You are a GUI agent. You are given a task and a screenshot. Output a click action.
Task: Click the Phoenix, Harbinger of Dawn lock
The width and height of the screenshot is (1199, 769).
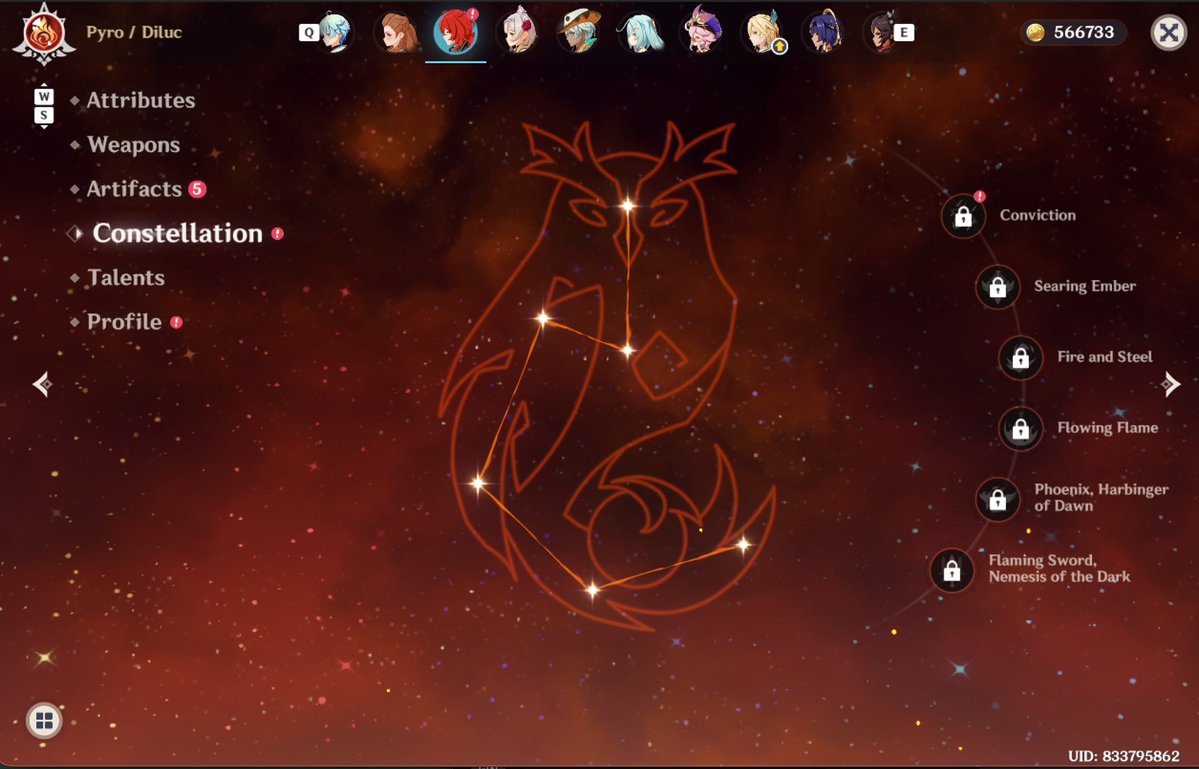(x=998, y=499)
